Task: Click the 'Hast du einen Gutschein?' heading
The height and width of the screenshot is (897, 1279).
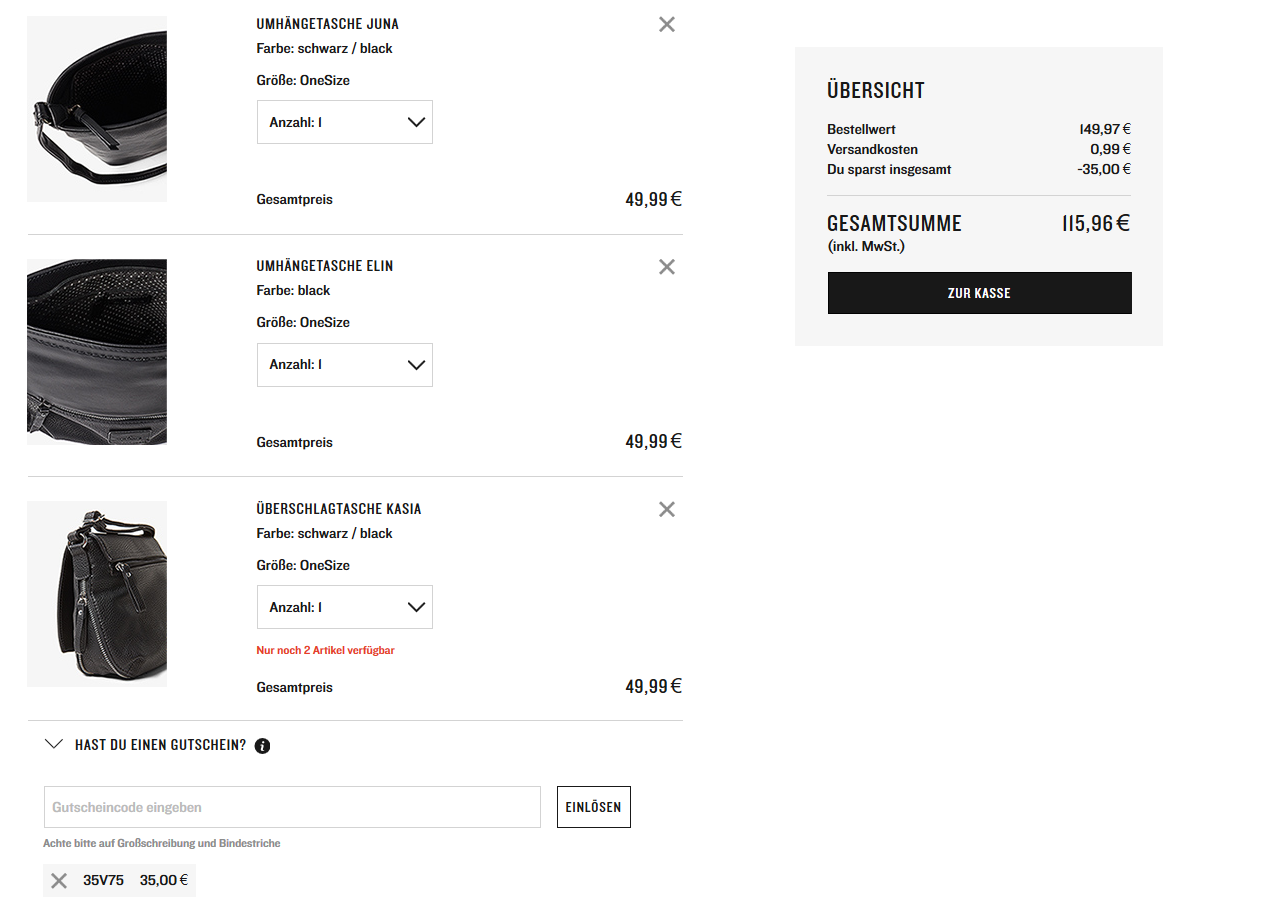Action: click(x=160, y=745)
